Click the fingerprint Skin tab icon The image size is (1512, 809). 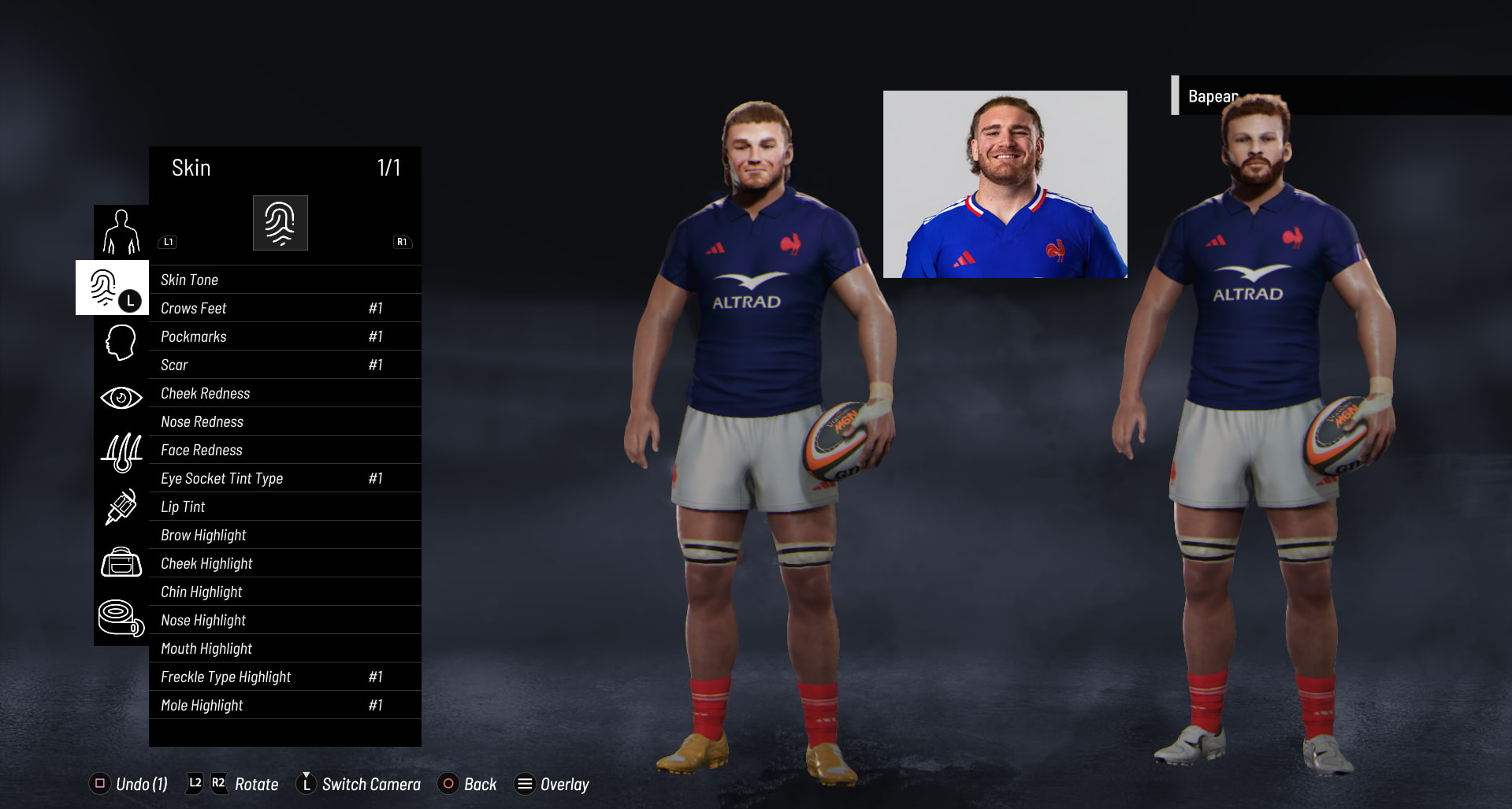click(280, 223)
